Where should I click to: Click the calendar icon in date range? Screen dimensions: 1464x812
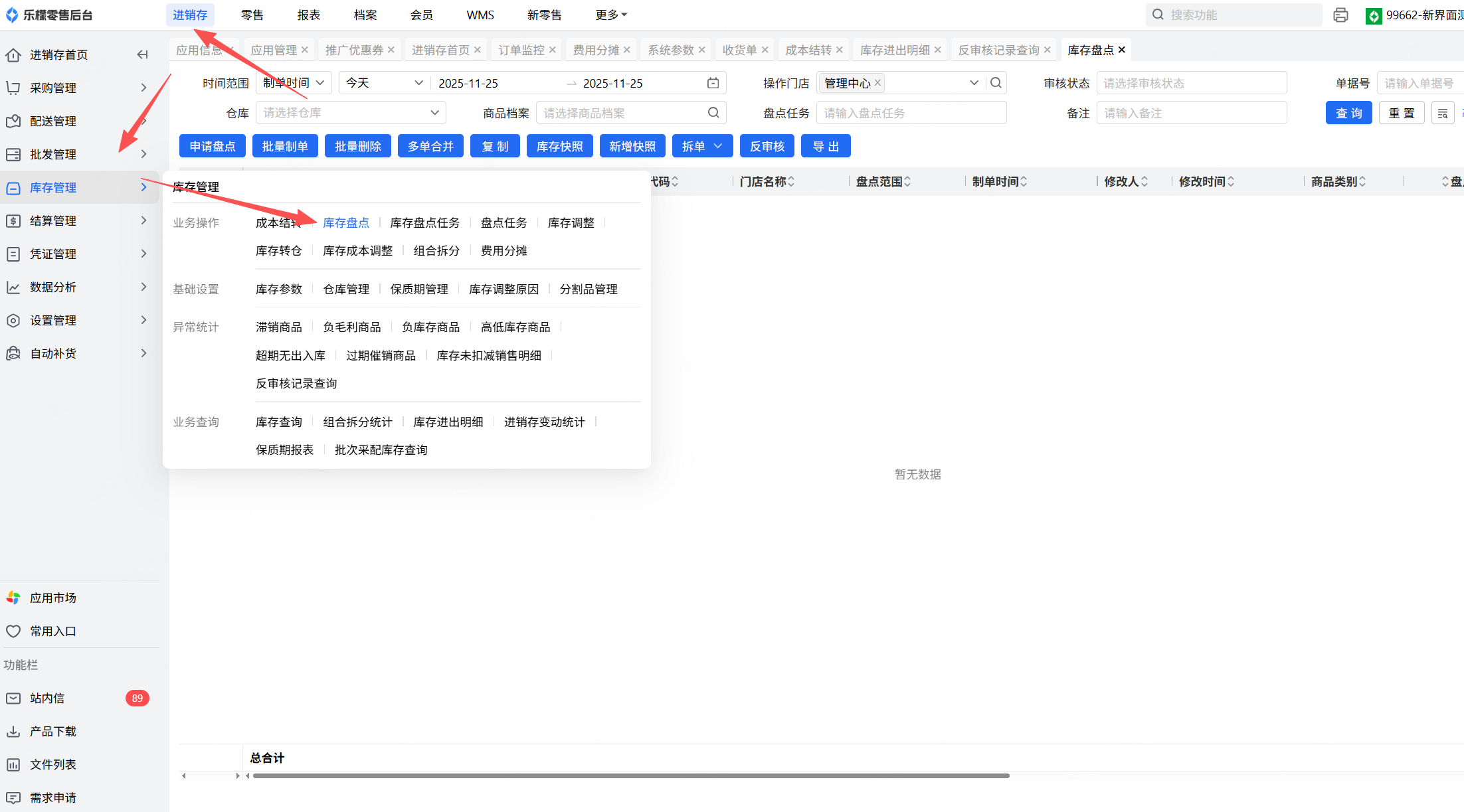(713, 83)
